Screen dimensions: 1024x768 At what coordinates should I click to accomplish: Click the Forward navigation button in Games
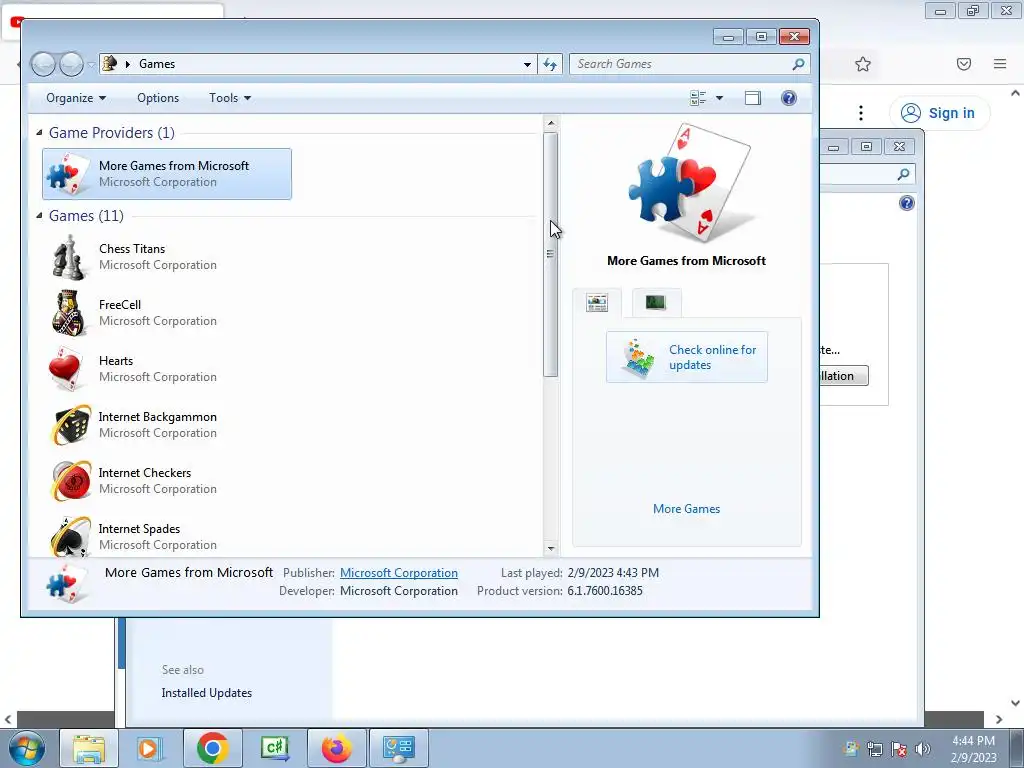point(72,64)
